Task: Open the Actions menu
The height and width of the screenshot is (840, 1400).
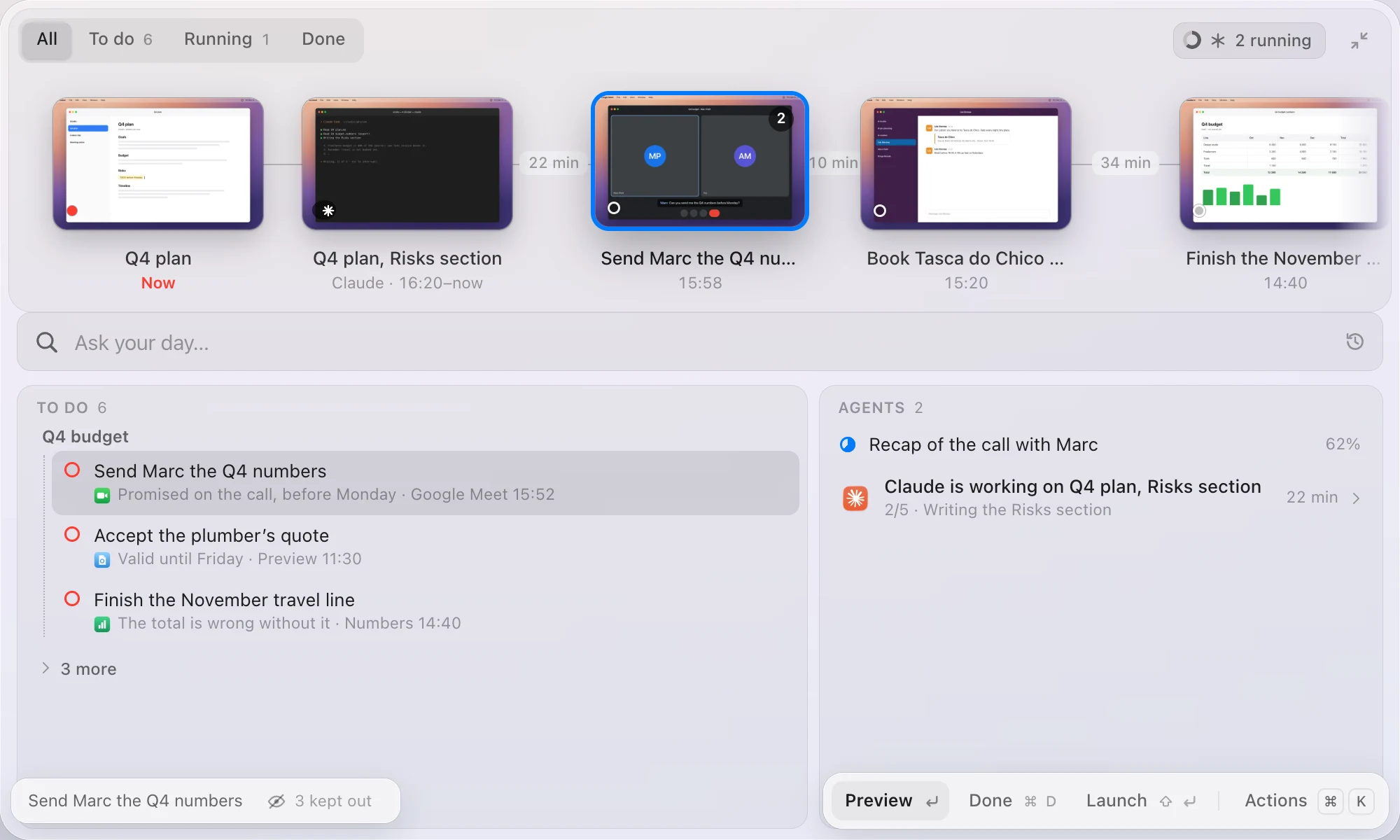Action: coord(1308,801)
